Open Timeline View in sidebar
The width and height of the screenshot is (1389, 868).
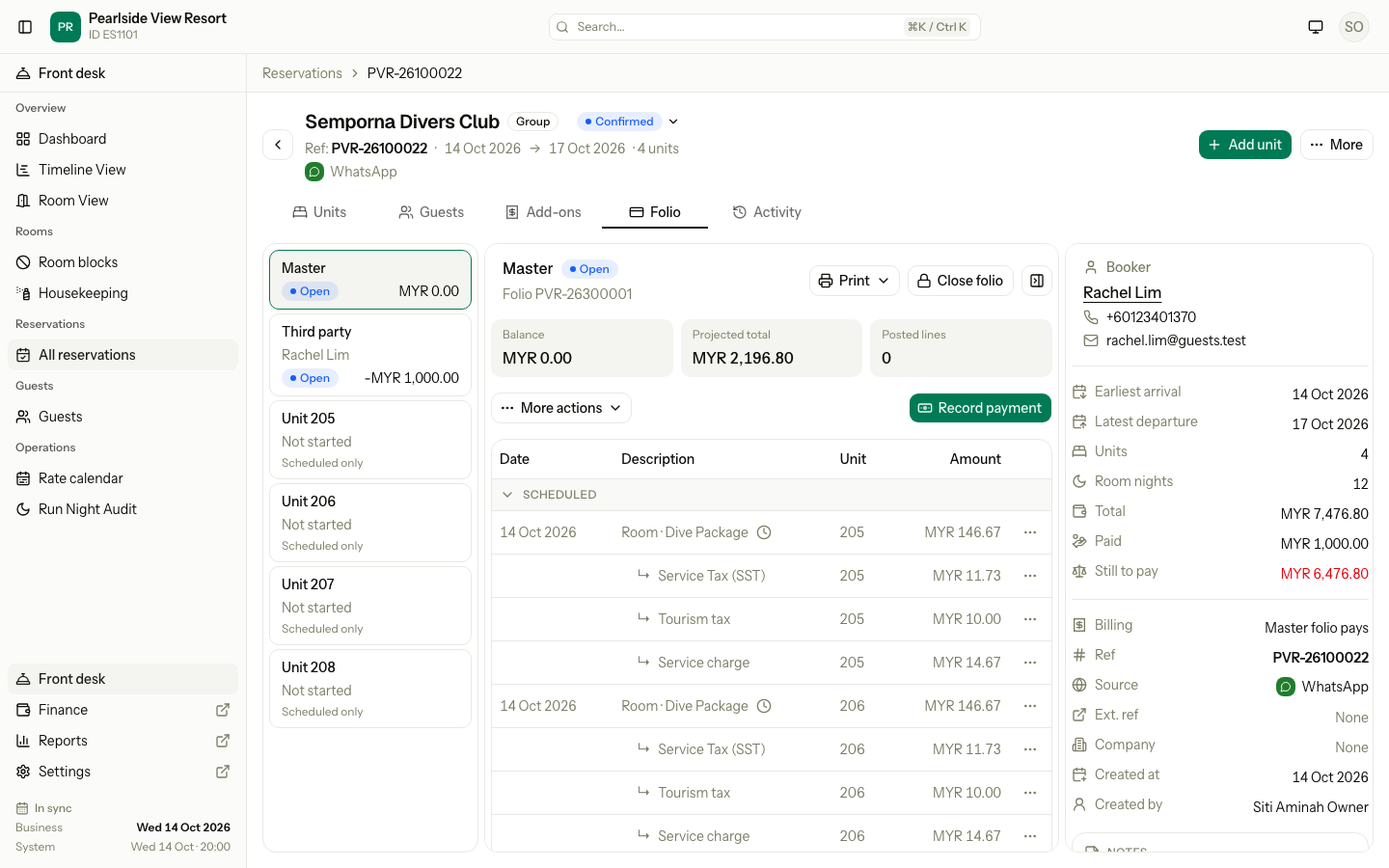pos(123,170)
